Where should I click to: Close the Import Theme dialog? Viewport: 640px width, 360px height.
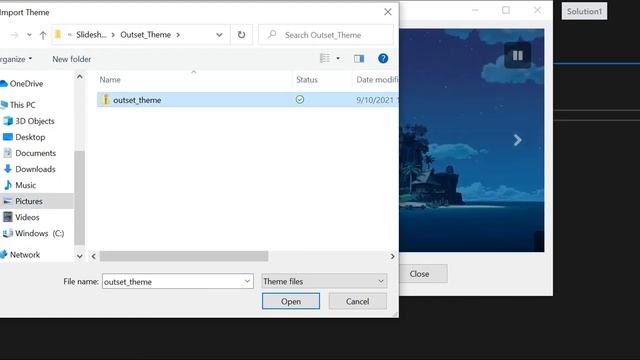[388, 12]
